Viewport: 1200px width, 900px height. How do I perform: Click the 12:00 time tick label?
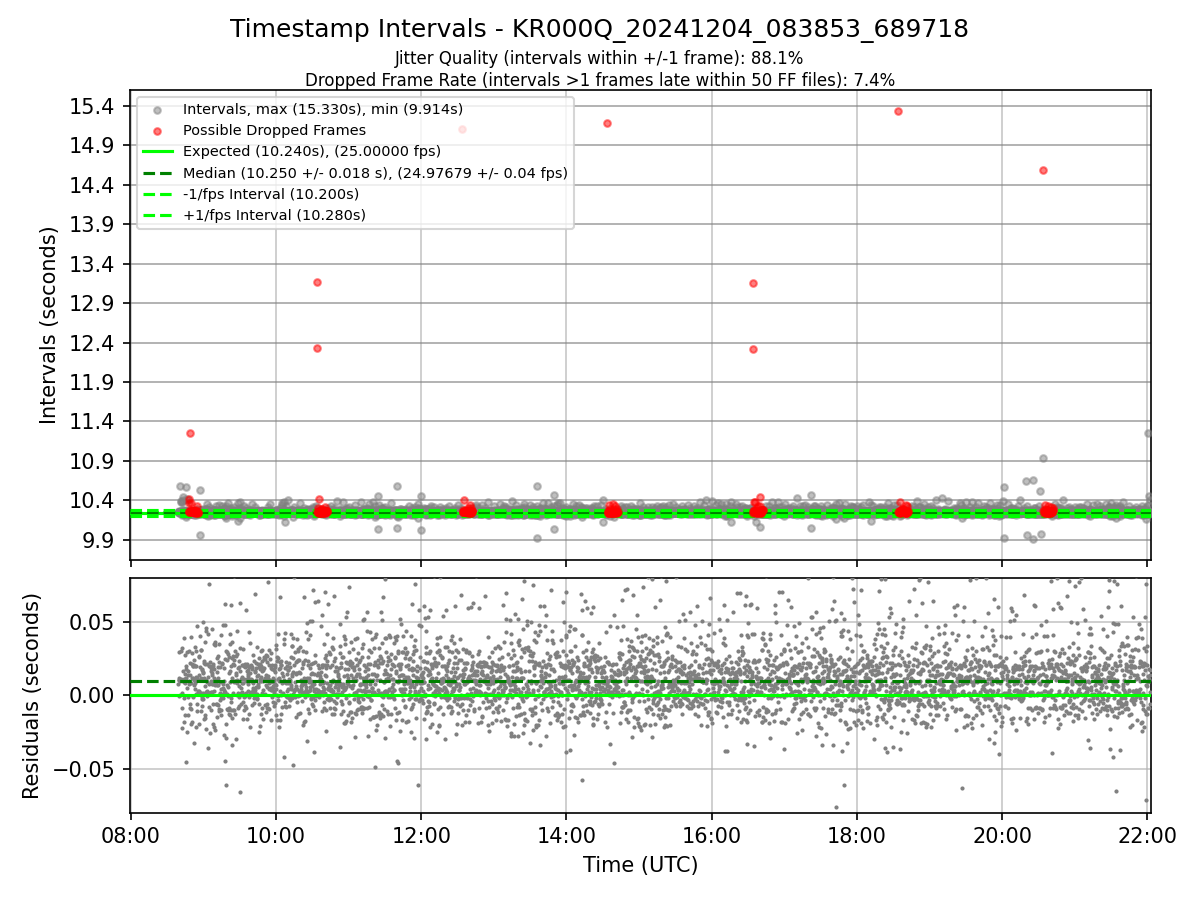pos(421,836)
